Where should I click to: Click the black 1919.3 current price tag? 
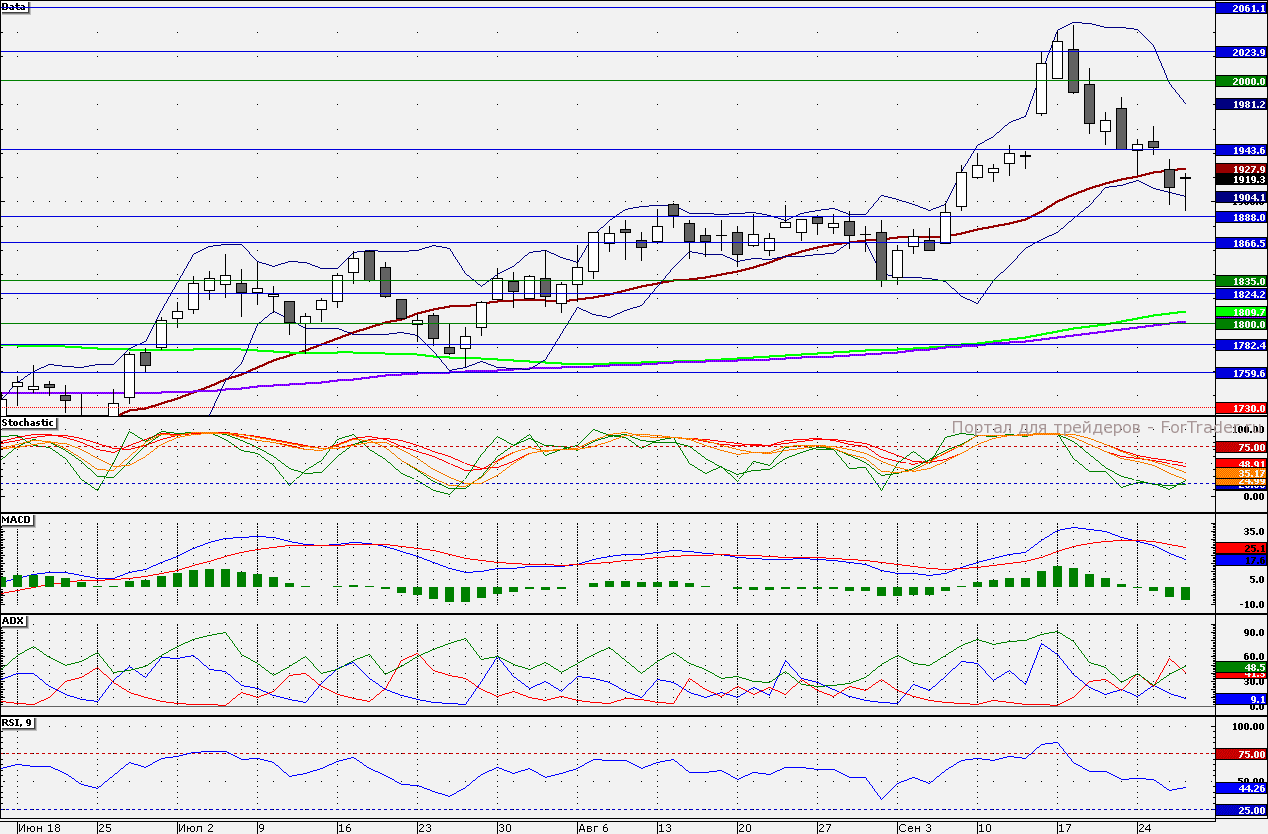[1241, 180]
